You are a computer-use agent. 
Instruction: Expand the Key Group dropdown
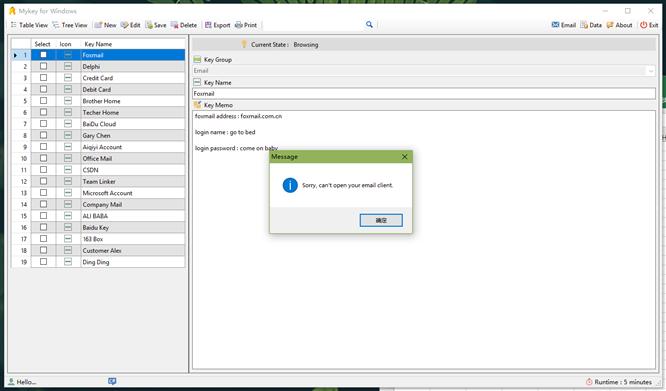click(651, 71)
